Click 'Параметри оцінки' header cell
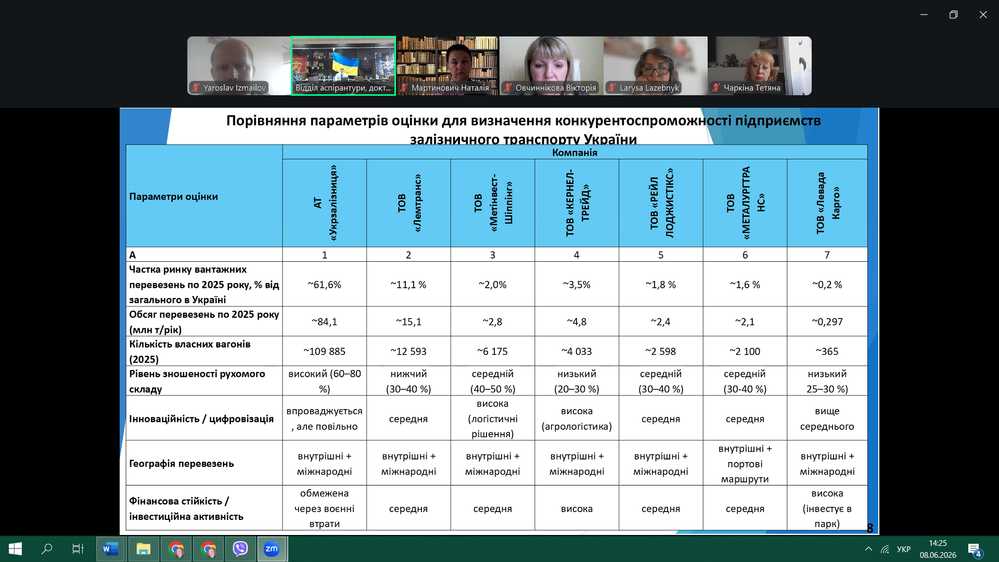Screen dimensions: 999x562 (x=204, y=196)
